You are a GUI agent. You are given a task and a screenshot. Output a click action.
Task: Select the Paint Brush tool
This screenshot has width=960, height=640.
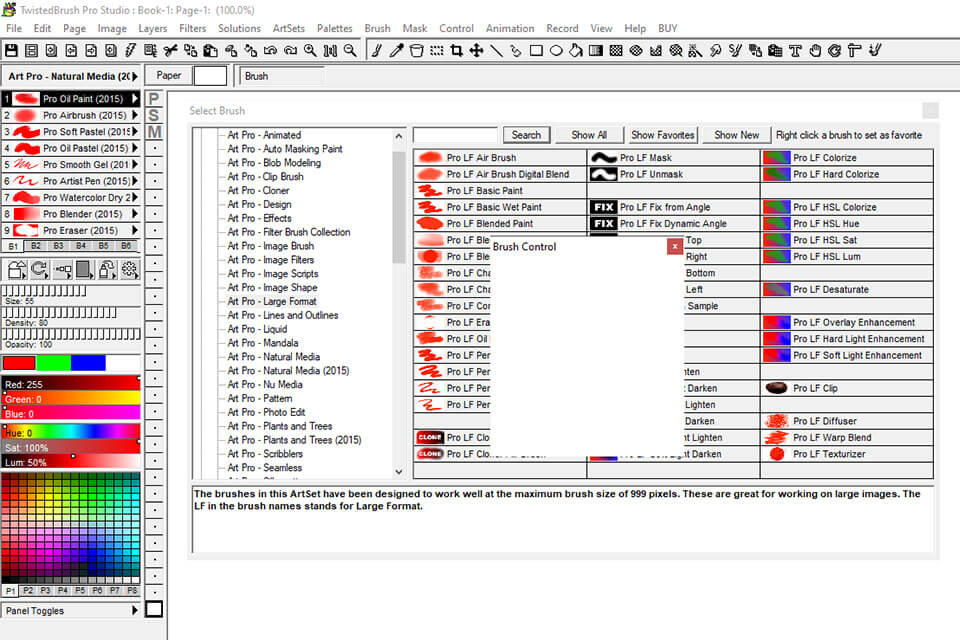coord(377,51)
